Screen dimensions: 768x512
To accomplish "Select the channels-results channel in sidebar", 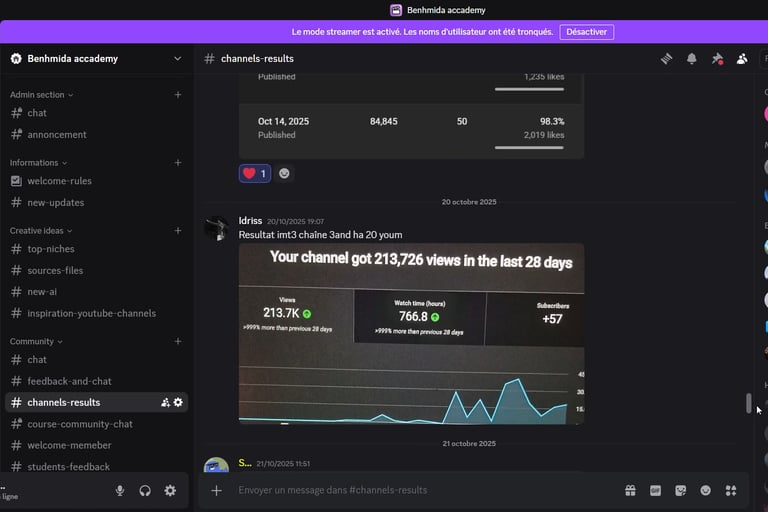I will coord(96,403).
